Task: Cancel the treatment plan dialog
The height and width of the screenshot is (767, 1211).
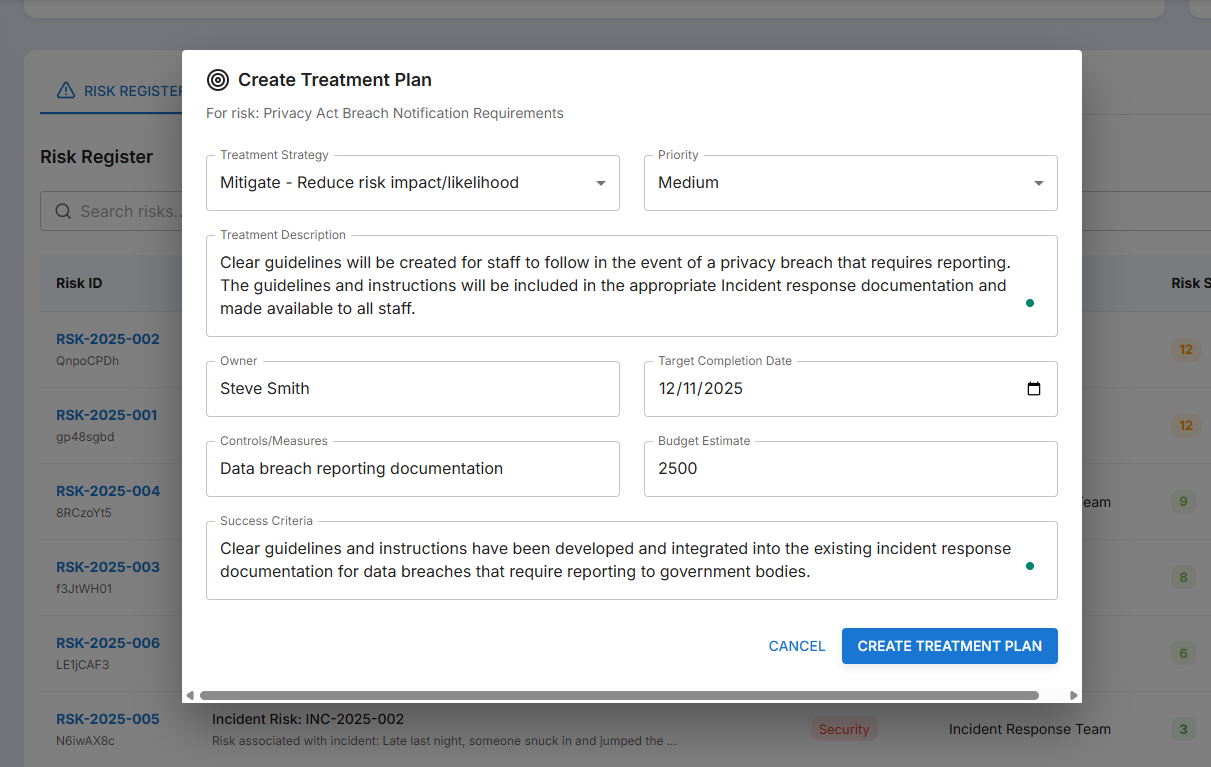Action: click(x=796, y=646)
